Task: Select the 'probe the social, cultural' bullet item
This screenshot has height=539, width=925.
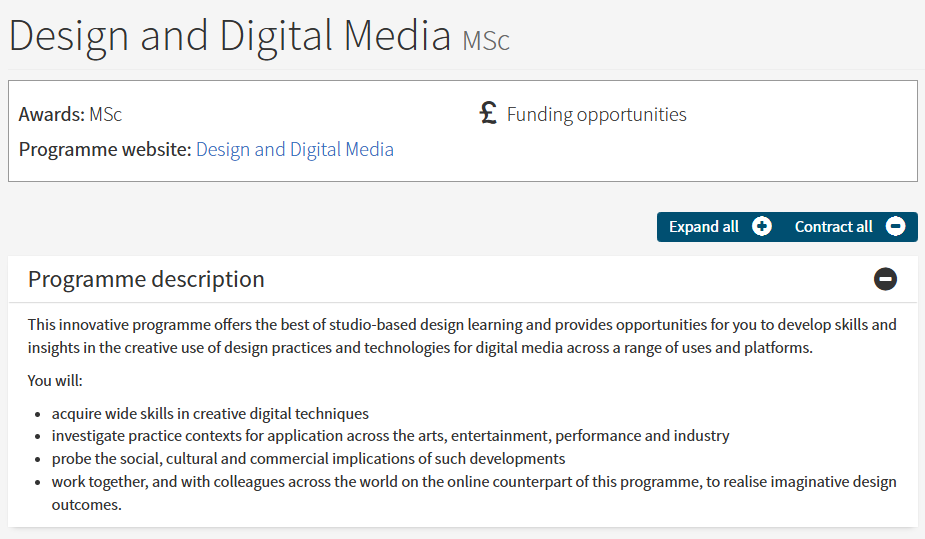Action: tap(308, 459)
